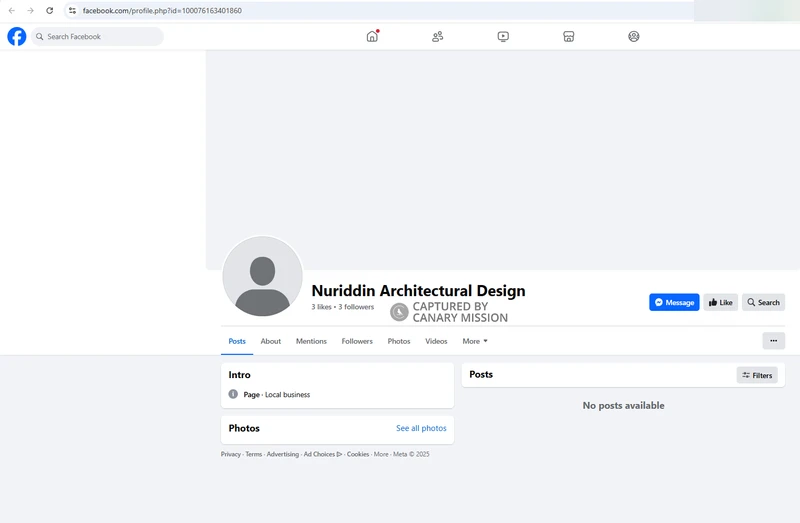Open the Groups icon in top navigation
Viewport: 800px width, 523px height.
[x=634, y=36]
